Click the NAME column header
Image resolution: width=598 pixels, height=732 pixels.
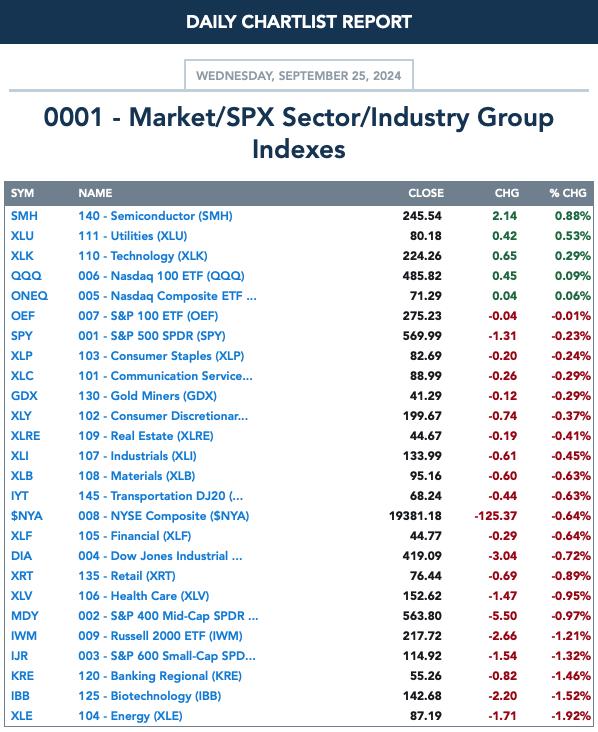(x=95, y=193)
